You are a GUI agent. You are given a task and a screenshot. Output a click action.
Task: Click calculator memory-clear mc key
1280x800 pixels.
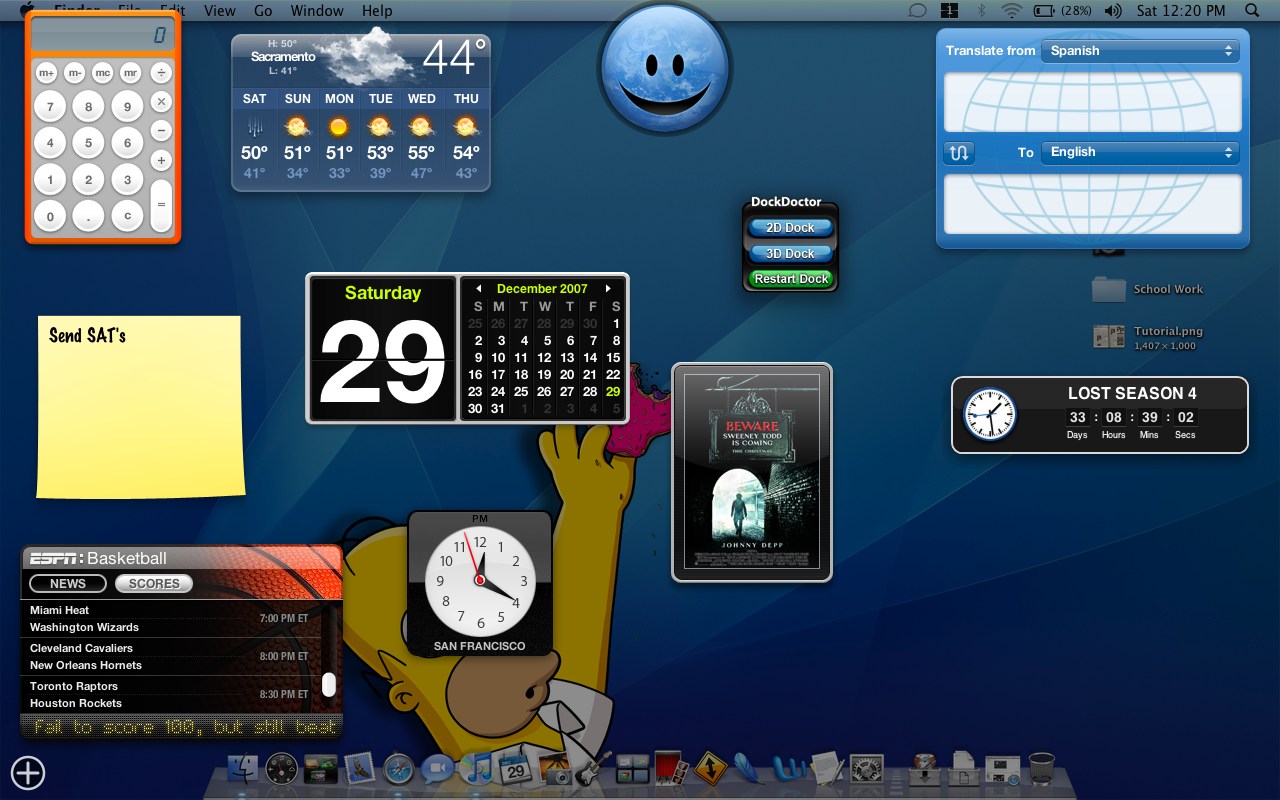[x=103, y=73]
